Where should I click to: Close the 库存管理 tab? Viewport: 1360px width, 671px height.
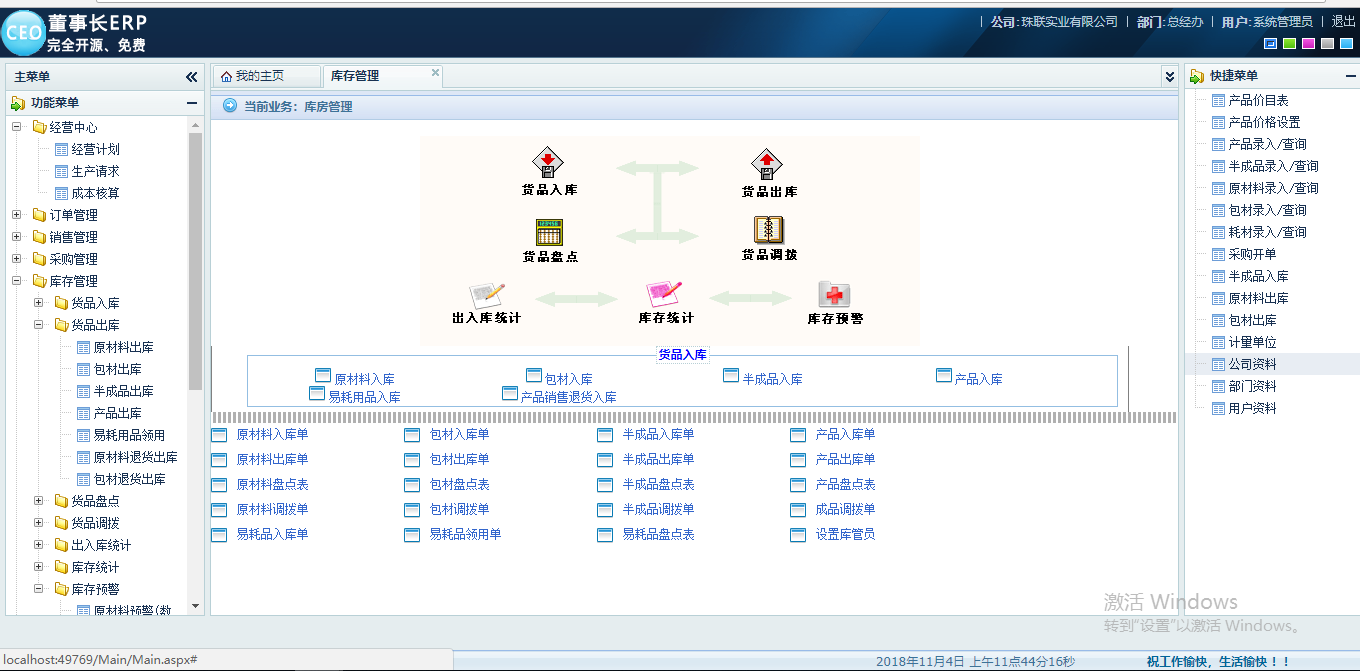point(435,72)
